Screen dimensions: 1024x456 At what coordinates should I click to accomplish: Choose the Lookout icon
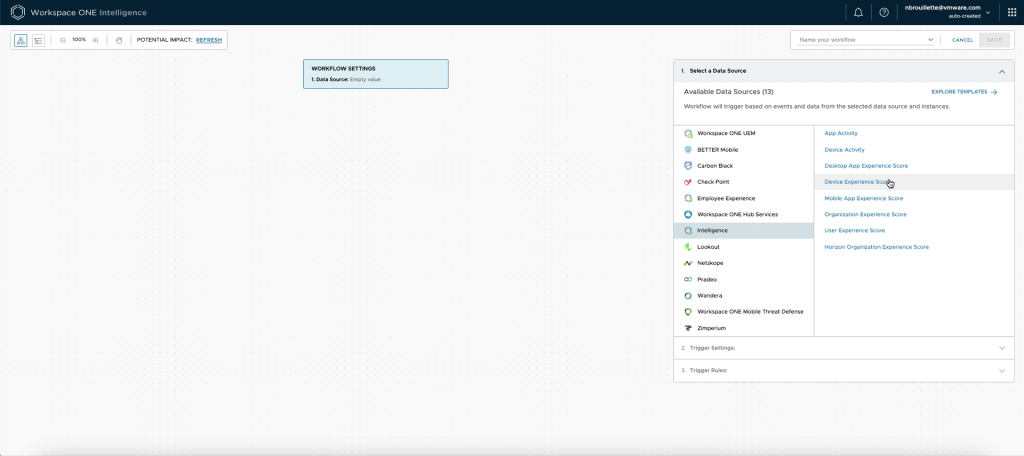pyautogui.click(x=688, y=247)
